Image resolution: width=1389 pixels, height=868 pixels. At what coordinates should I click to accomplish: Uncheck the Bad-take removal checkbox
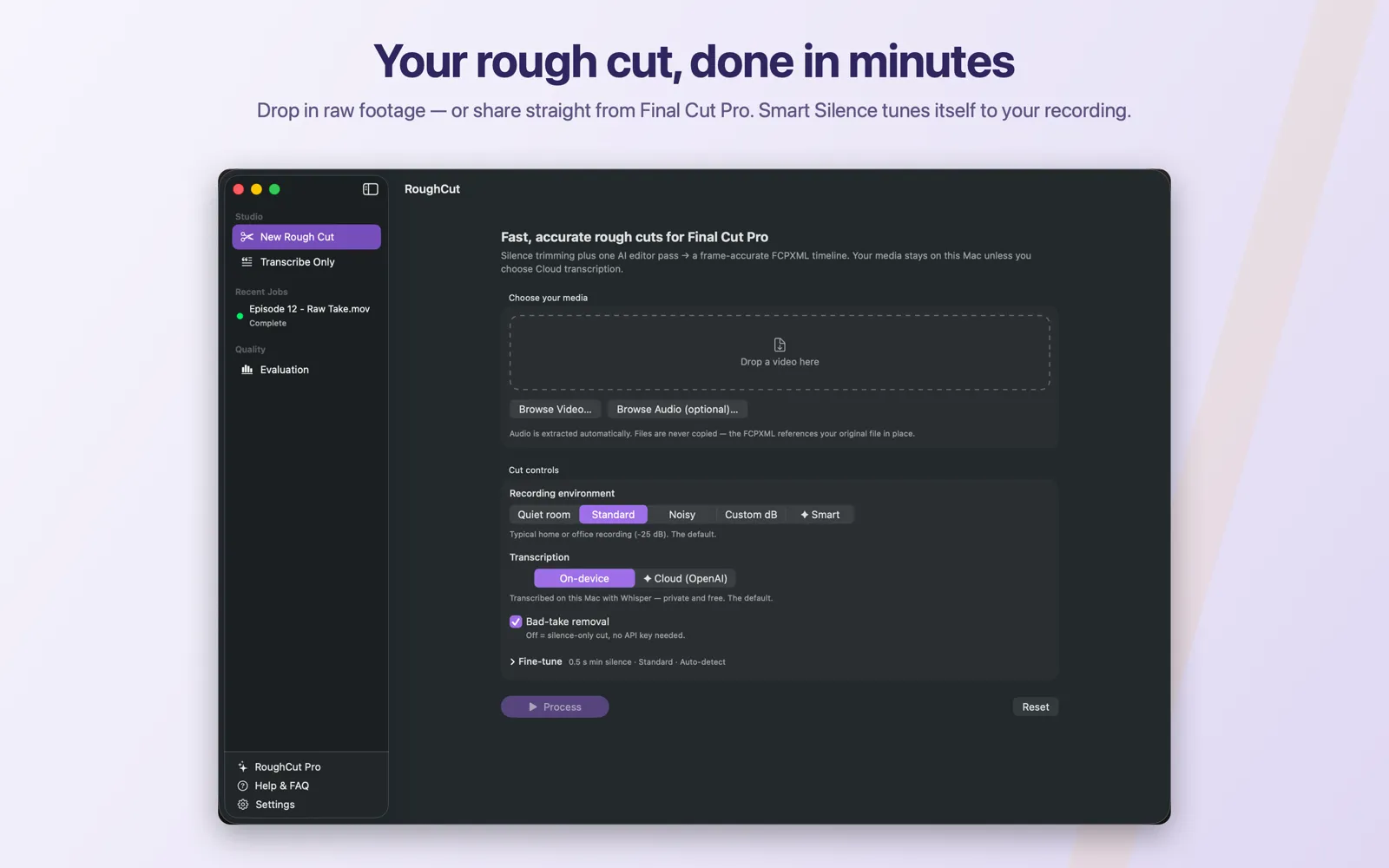point(516,621)
